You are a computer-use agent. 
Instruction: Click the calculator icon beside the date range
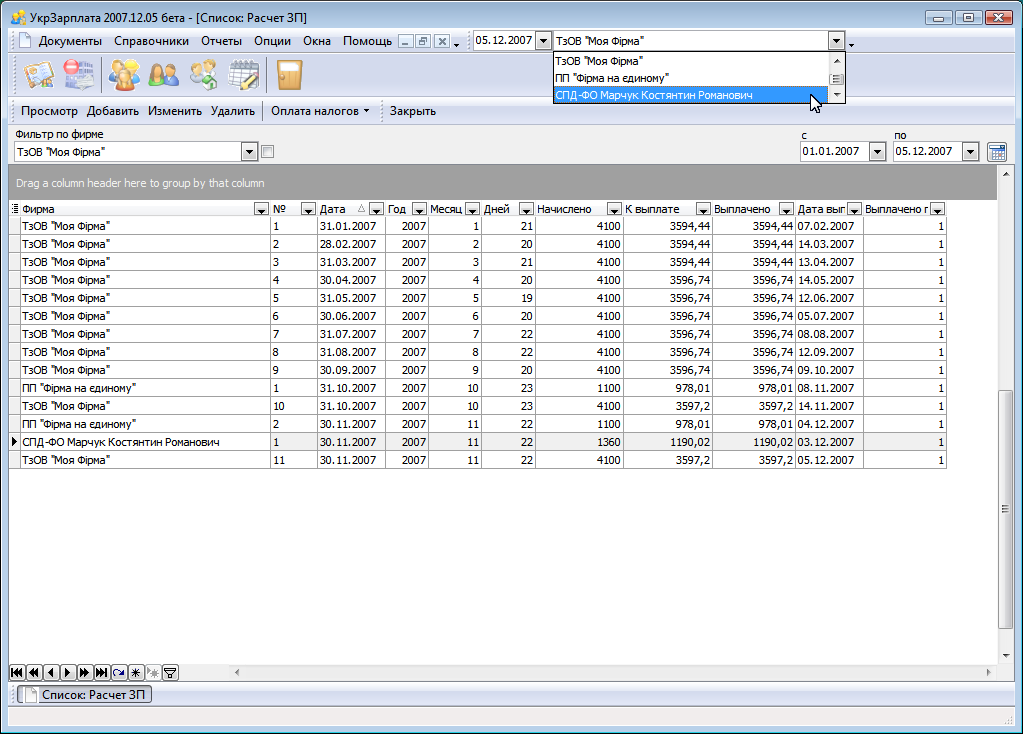pos(996,152)
